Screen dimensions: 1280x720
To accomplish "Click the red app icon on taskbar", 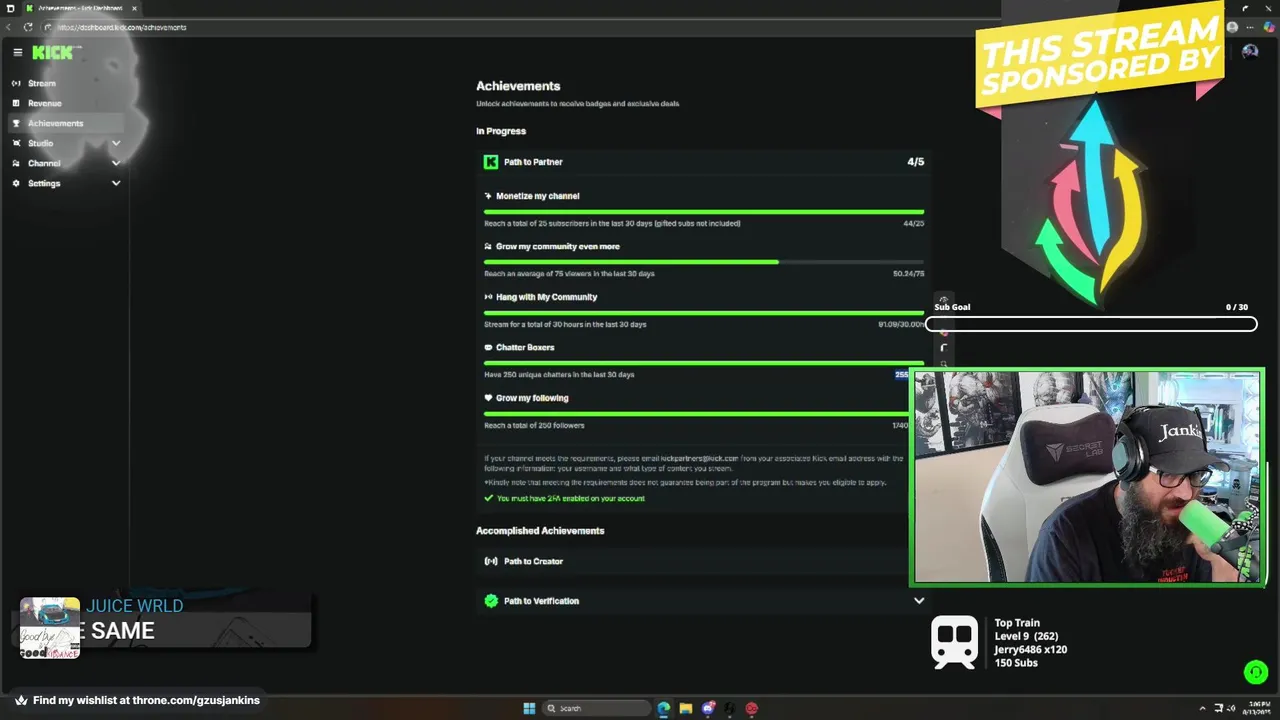I will coord(752,708).
